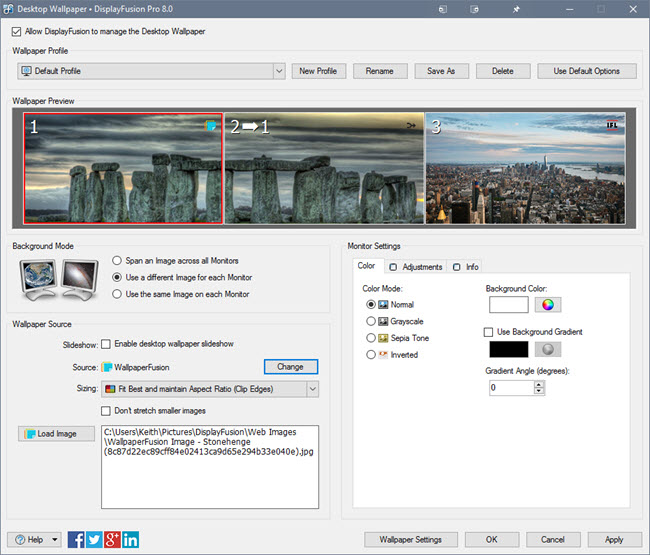Select Span an Image across all Monitors
This screenshot has width=650, height=555.
[x=117, y=260]
